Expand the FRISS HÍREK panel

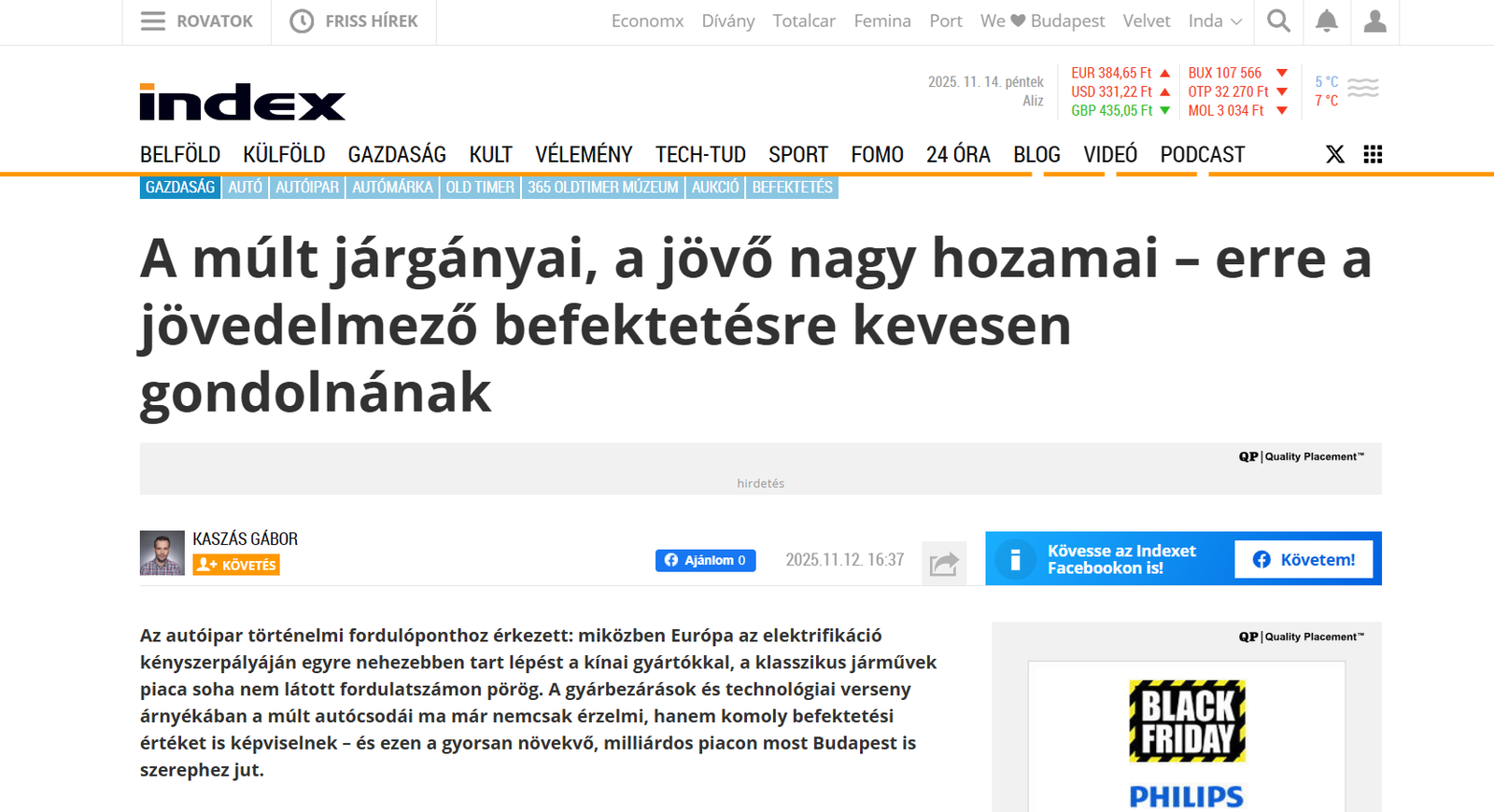[x=354, y=21]
